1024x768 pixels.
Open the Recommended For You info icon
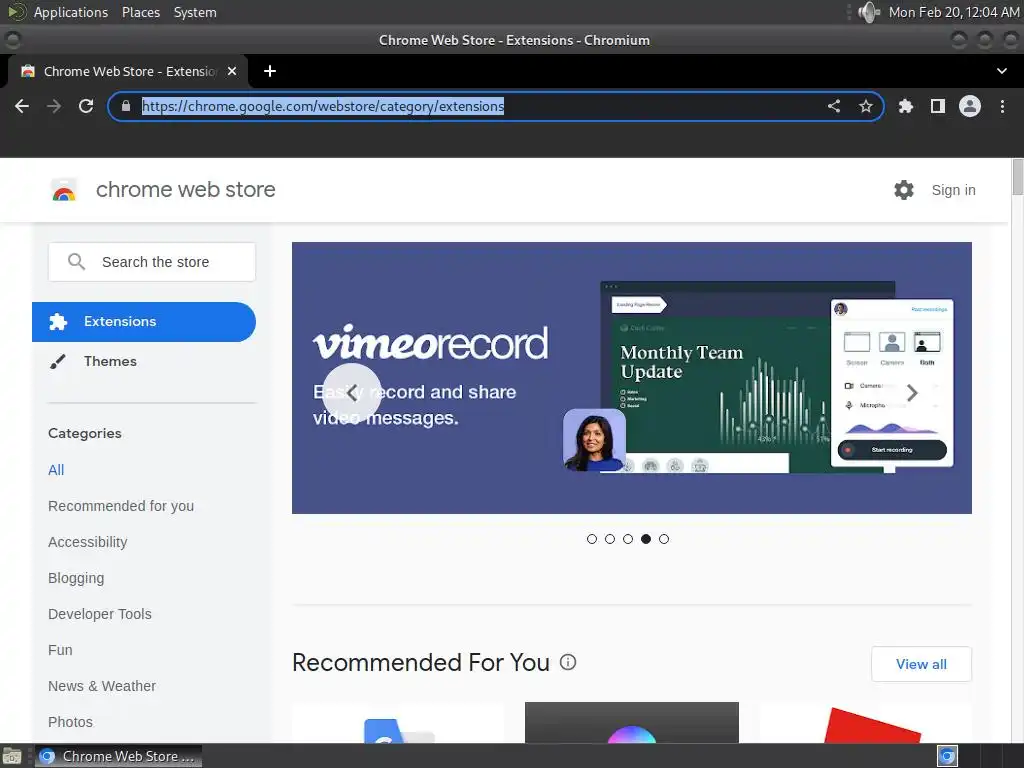(x=568, y=662)
